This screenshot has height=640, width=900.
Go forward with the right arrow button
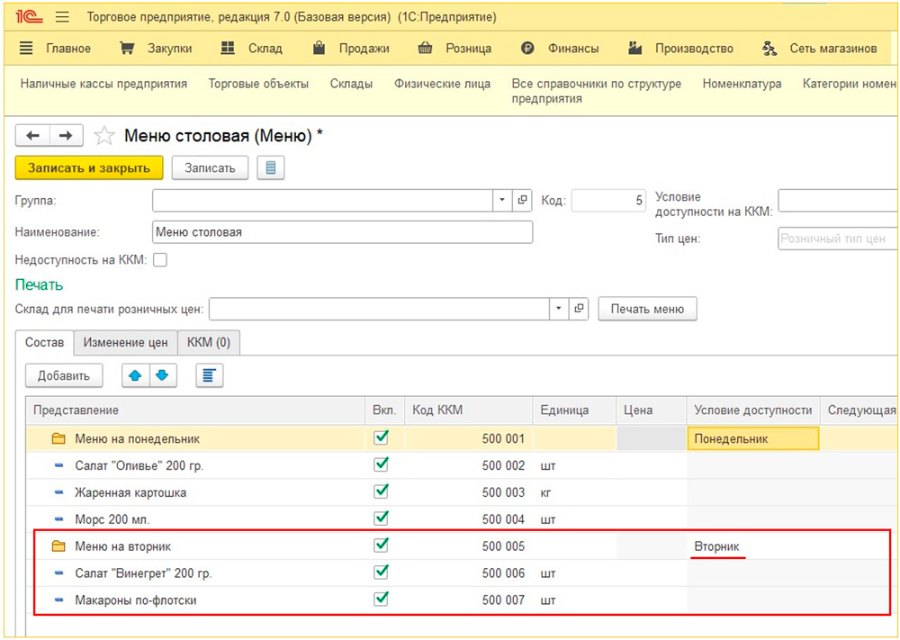pyautogui.click(x=66, y=136)
